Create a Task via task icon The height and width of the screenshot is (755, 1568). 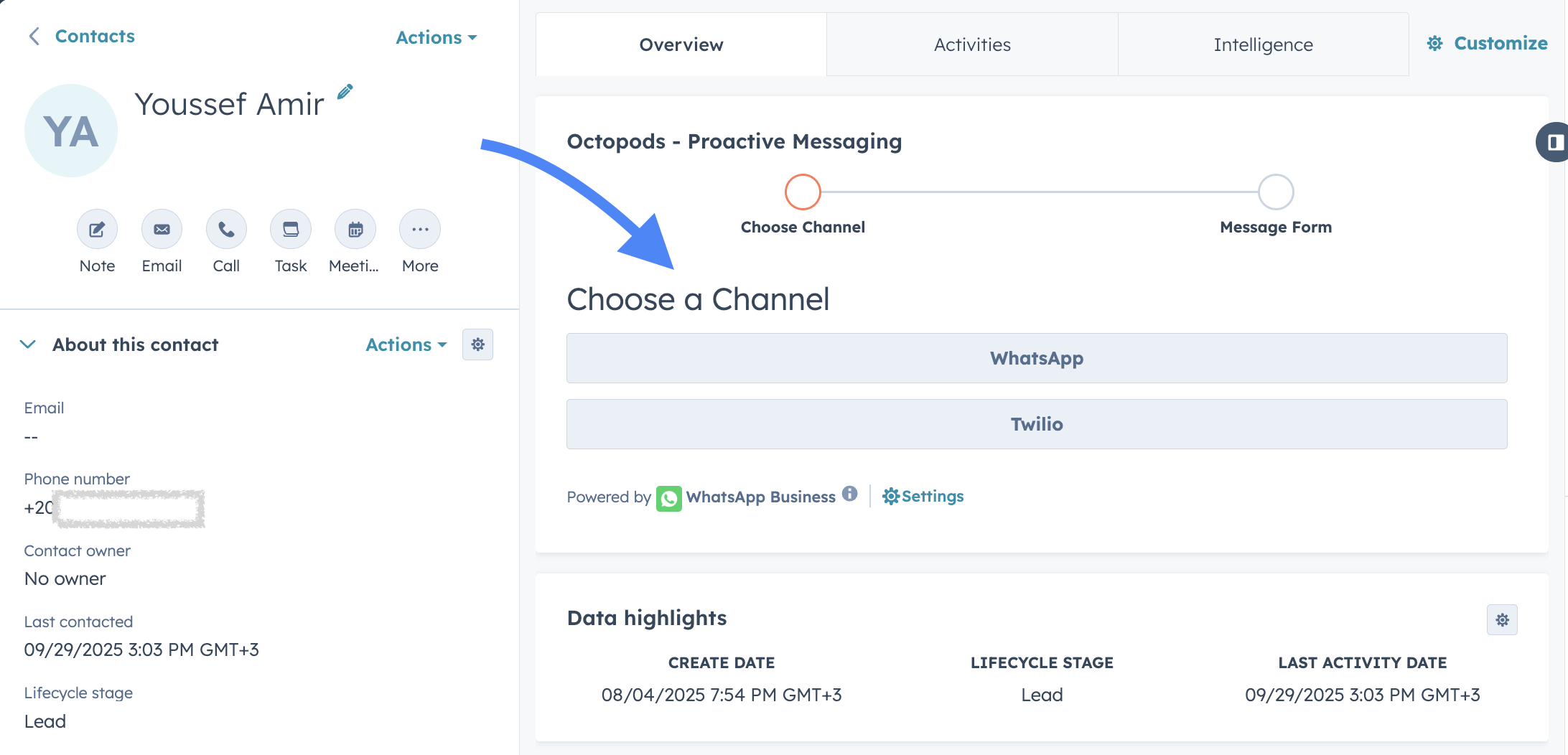[291, 230]
